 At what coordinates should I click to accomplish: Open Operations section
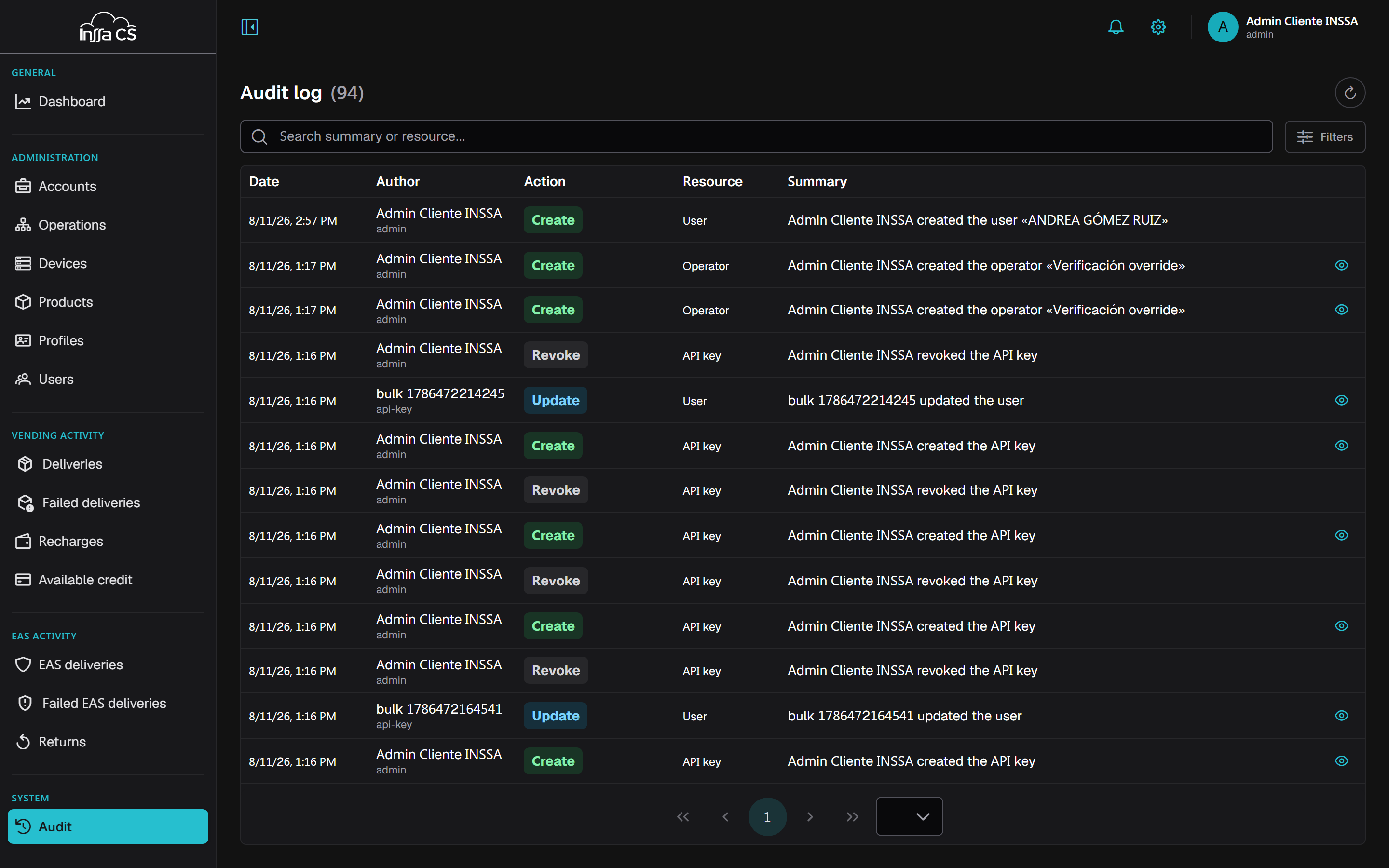click(108, 225)
